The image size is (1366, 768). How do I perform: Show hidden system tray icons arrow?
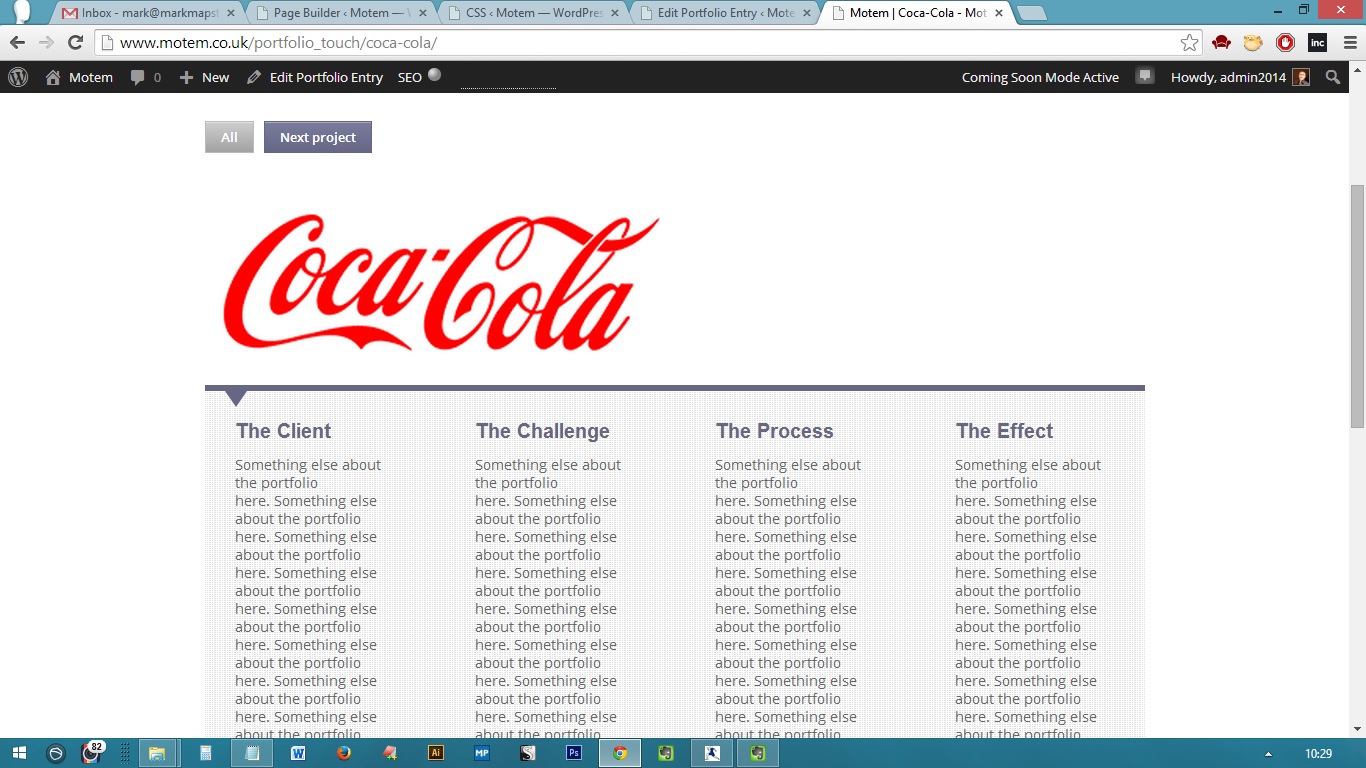click(1268, 754)
